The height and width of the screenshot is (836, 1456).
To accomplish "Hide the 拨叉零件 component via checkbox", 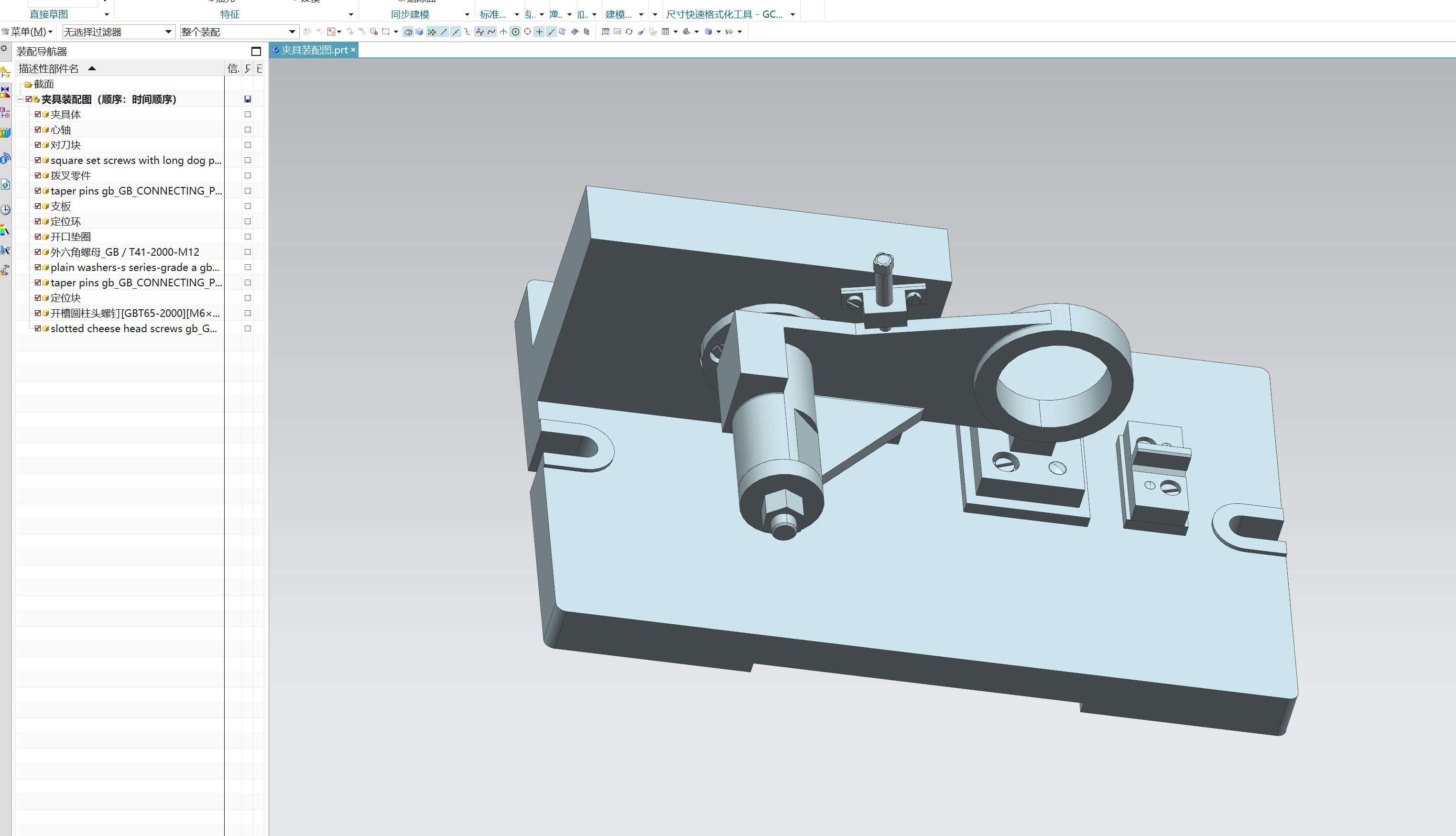I will coord(38,176).
